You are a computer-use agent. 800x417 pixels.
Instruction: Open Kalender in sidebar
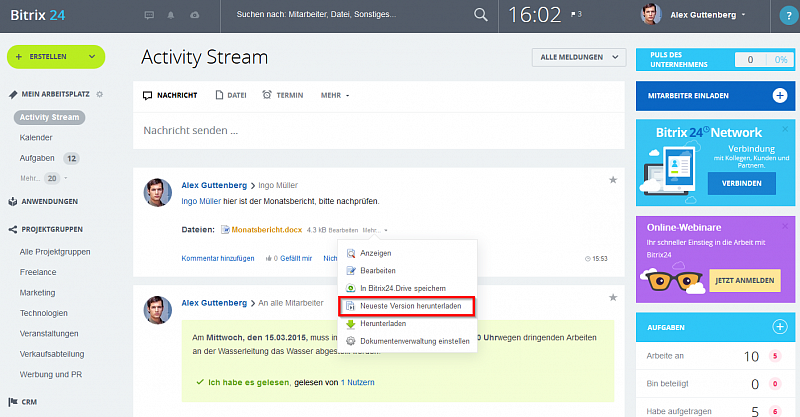(x=36, y=138)
